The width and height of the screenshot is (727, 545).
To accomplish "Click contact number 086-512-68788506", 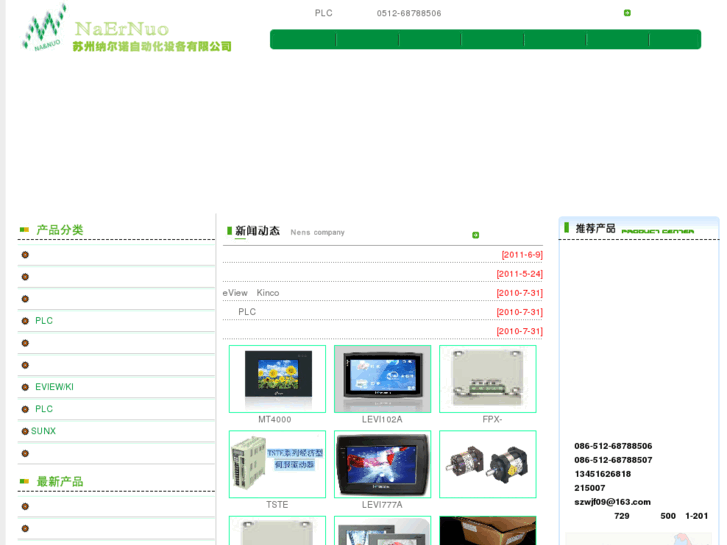I will 613,446.
